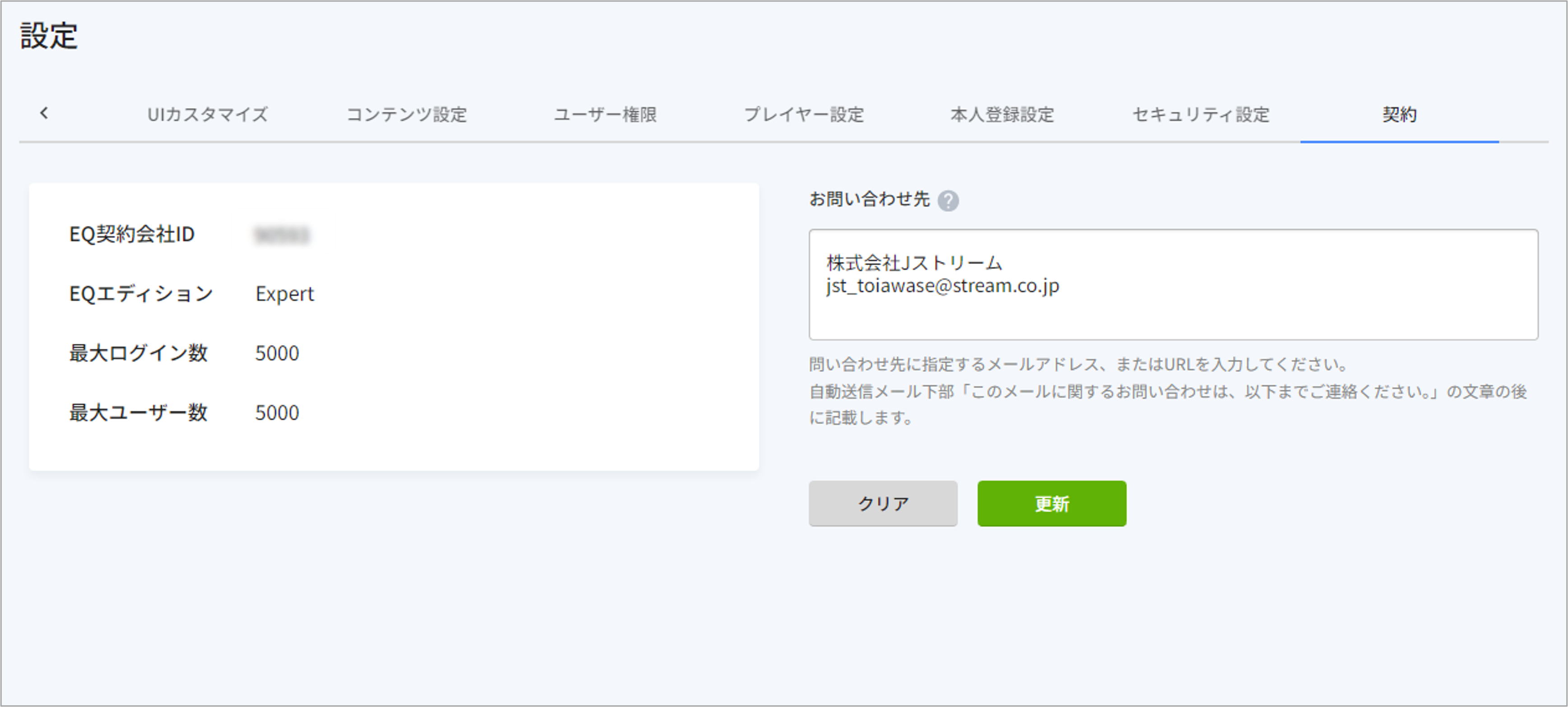Click the left chevron to scroll tabs back
1568x707 pixels.
44,113
